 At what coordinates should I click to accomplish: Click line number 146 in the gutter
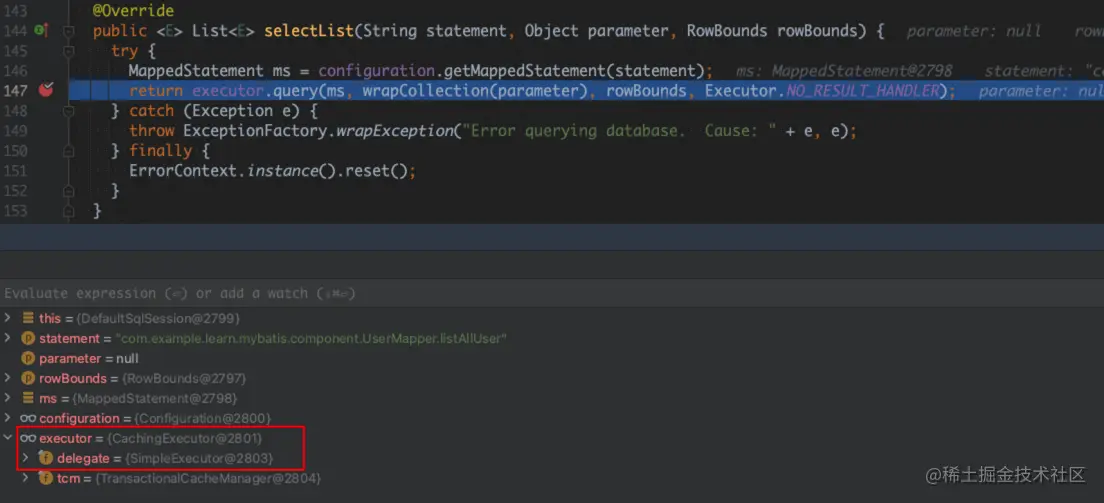(x=15, y=71)
